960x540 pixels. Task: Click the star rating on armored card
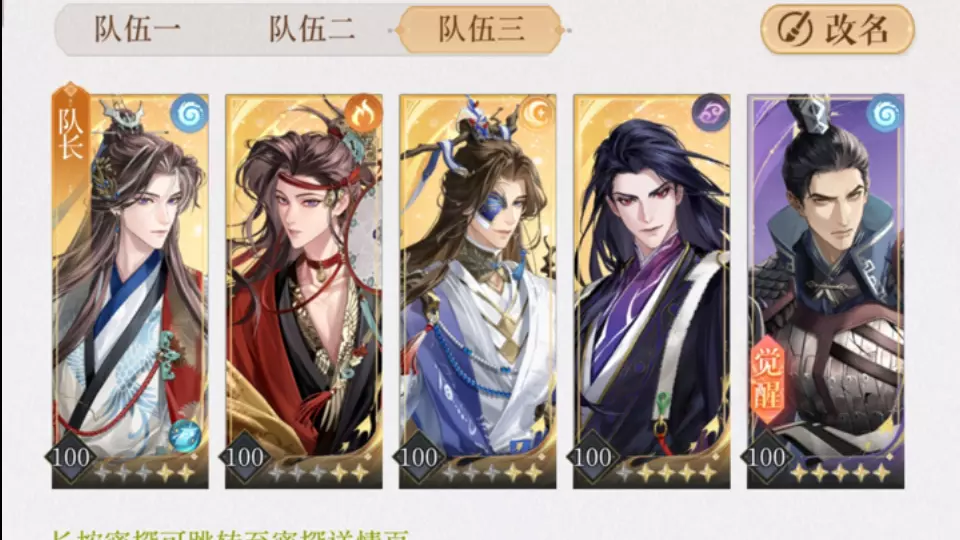pyautogui.click(x=840, y=472)
